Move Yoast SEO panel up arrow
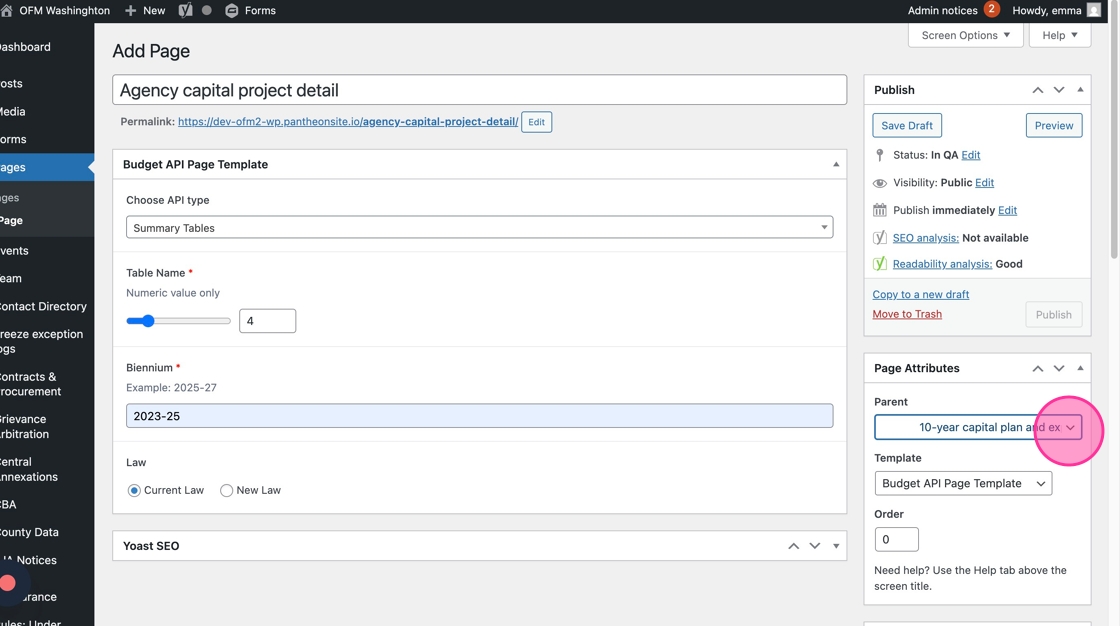This screenshot has height=626, width=1120. click(793, 546)
